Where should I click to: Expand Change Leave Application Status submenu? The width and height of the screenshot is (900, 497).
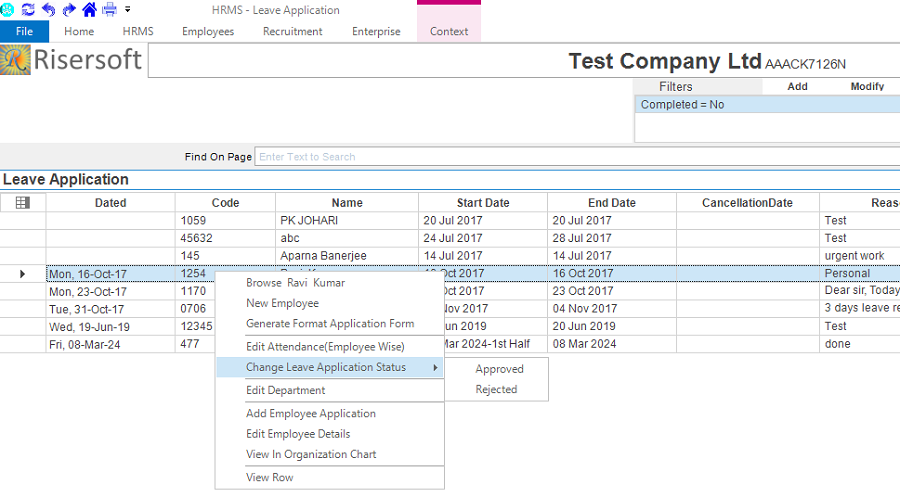click(329, 367)
